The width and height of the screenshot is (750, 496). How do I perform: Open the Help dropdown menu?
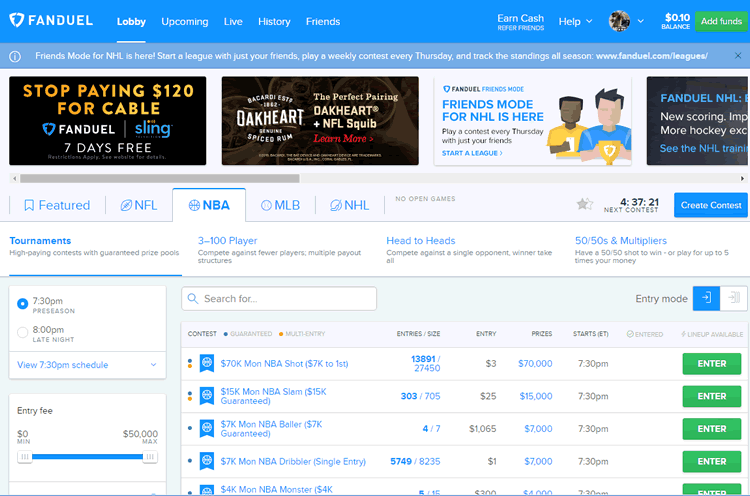coord(575,22)
